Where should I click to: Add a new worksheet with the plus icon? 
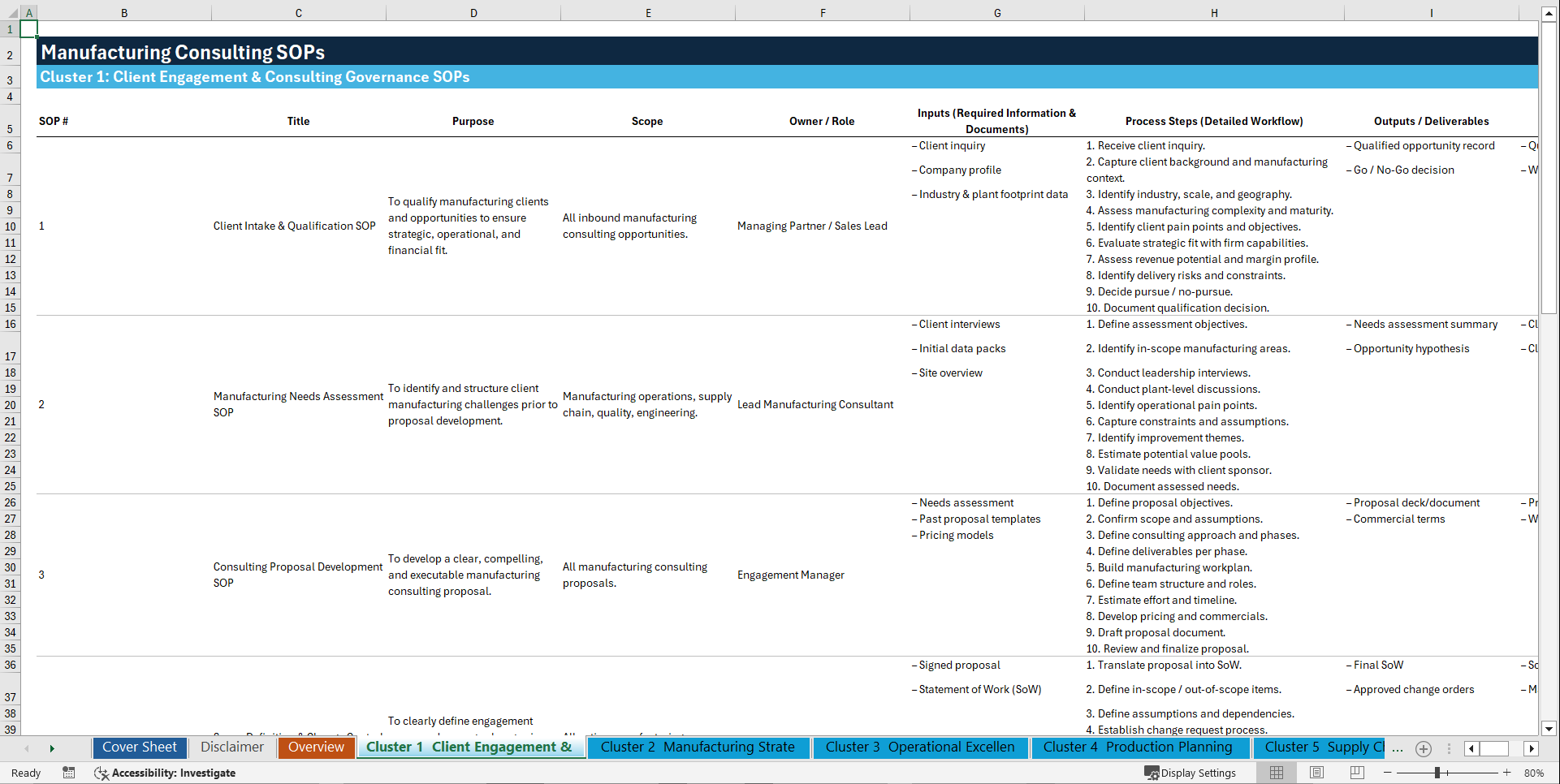click(x=1423, y=748)
